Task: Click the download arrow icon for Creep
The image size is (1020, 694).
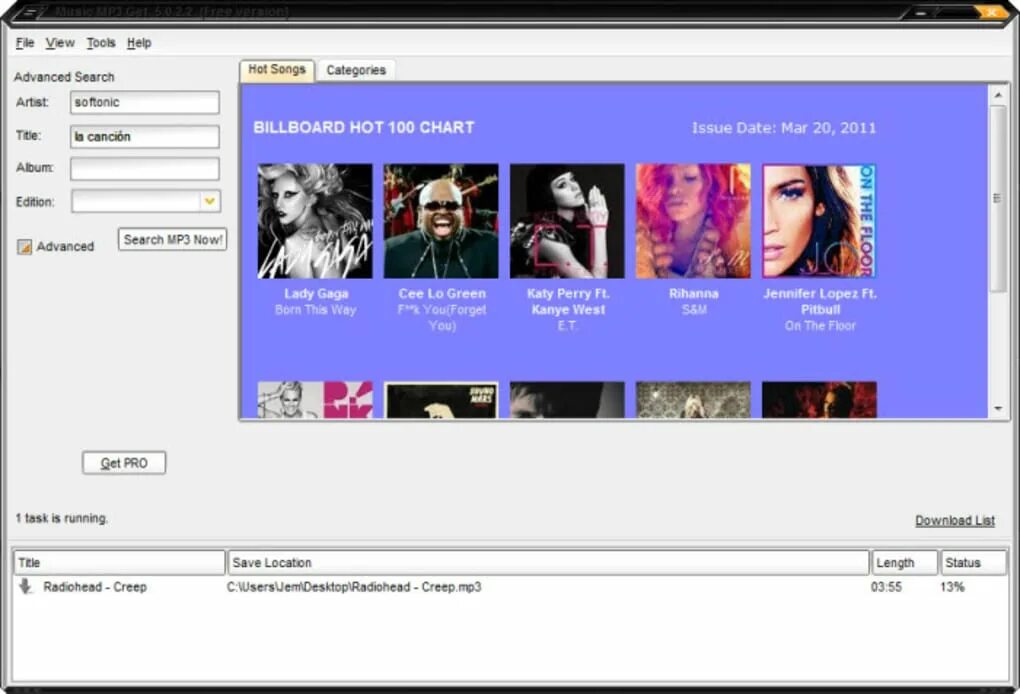Action: [x=25, y=586]
